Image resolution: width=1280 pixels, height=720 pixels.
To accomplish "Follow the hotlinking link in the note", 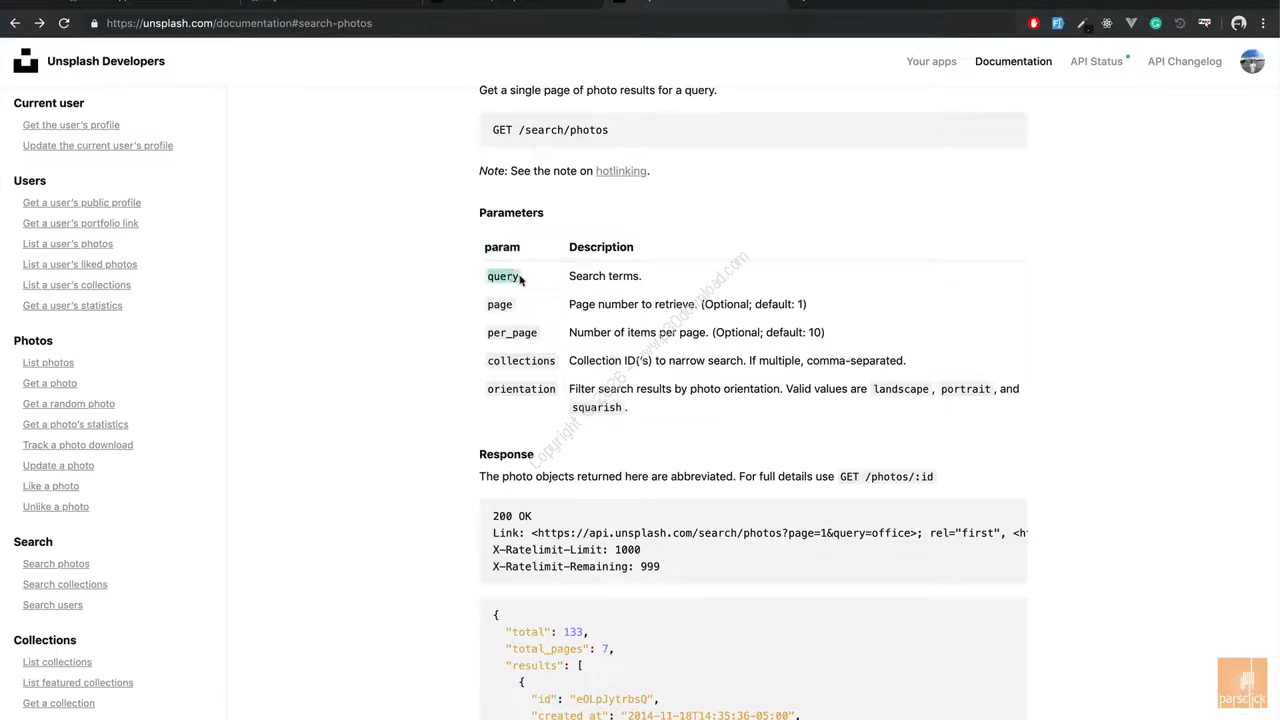I will pos(621,171).
